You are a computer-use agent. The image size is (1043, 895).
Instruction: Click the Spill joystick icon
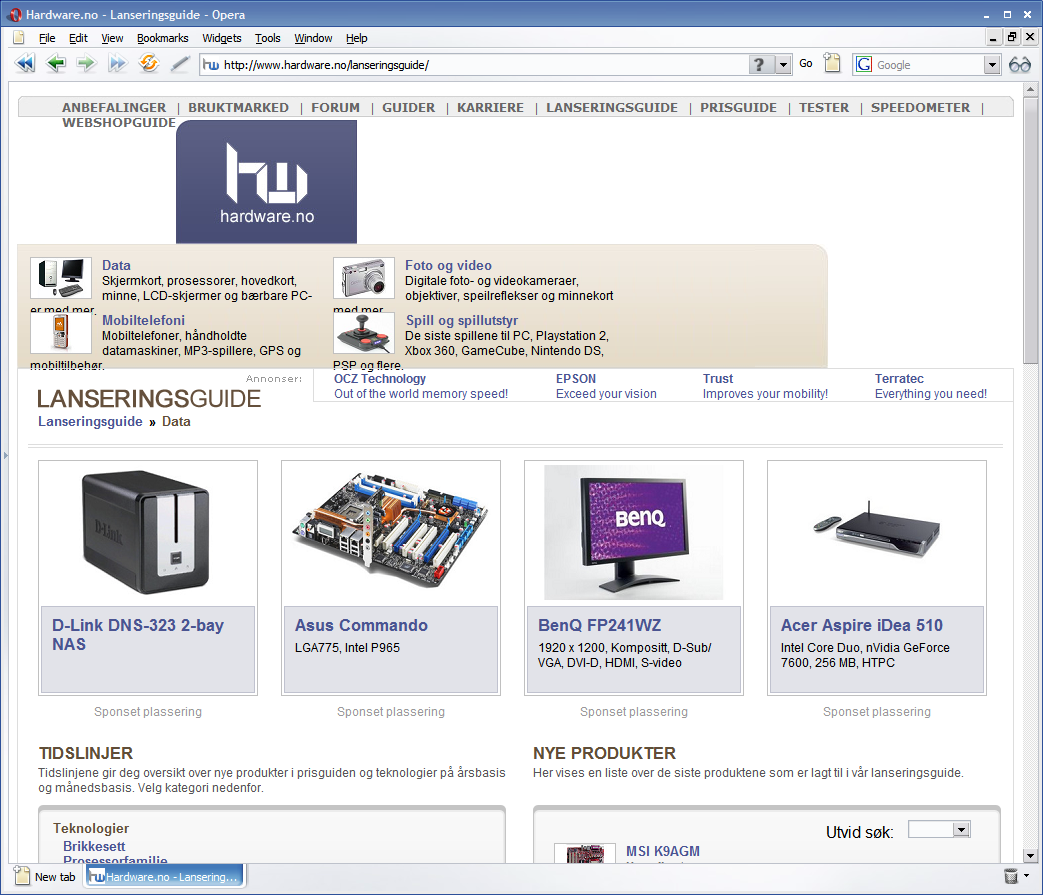coord(364,333)
